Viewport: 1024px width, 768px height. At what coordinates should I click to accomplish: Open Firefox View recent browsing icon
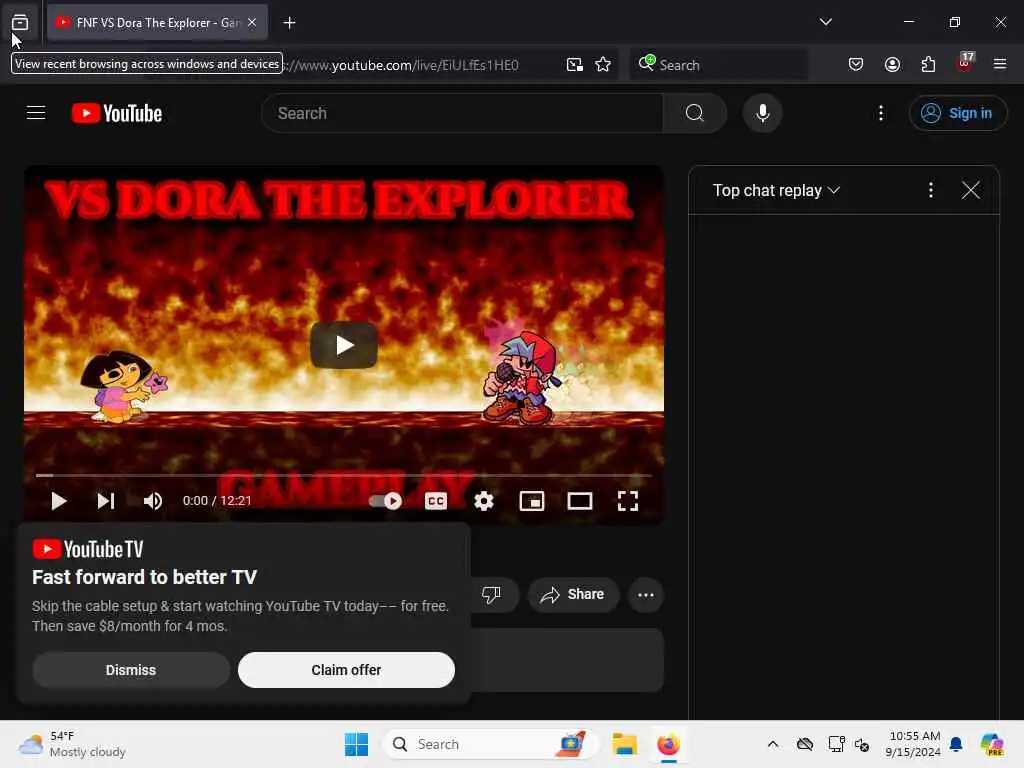20,22
